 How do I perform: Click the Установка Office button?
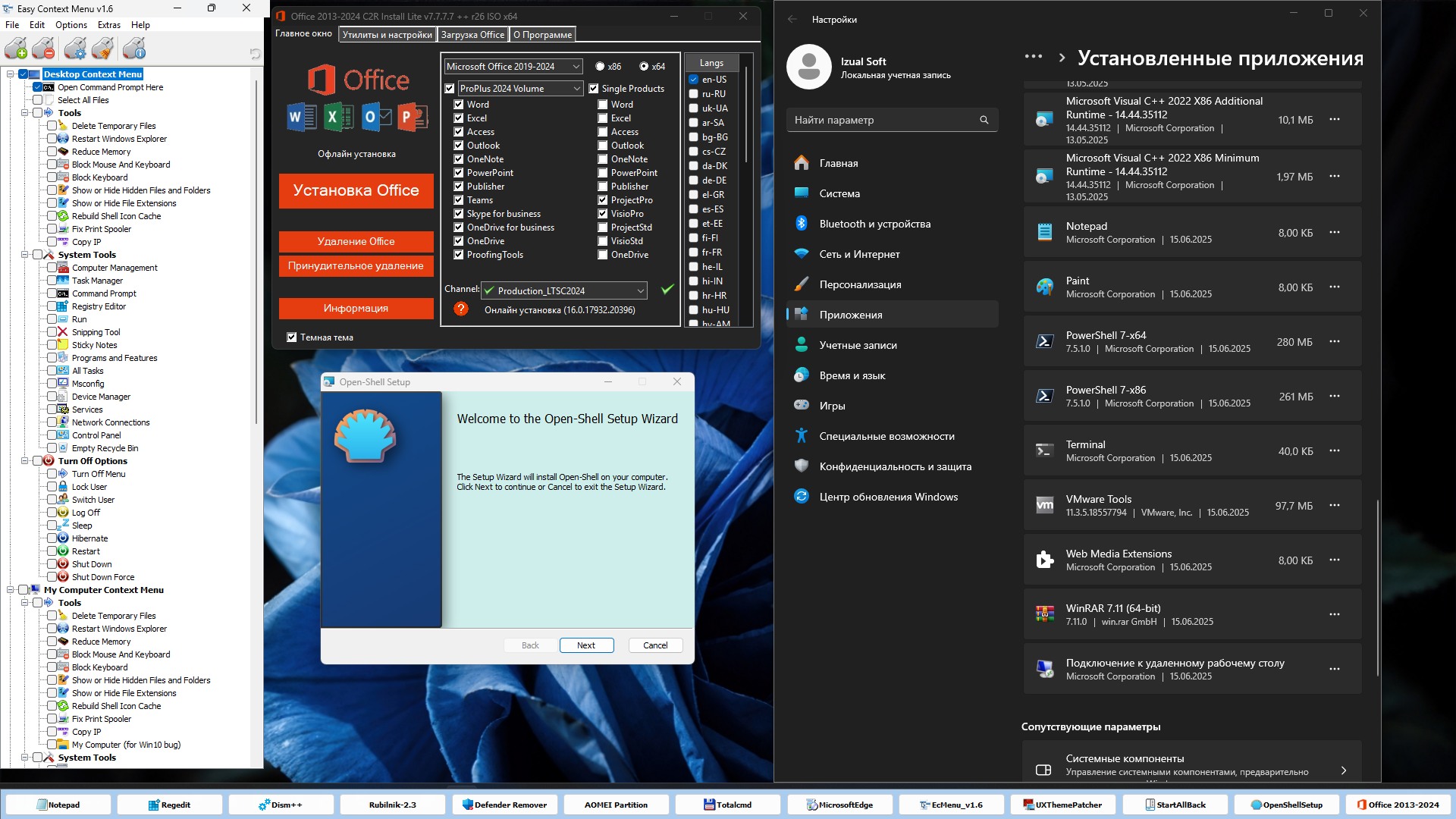356,190
